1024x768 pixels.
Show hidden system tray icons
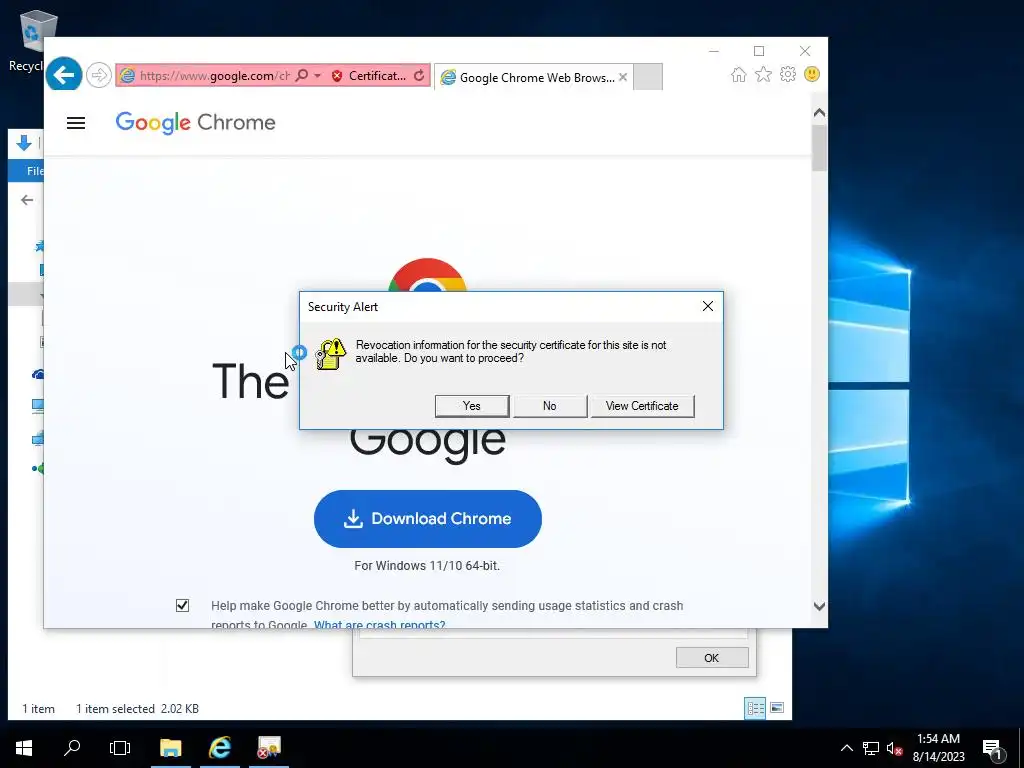point(846,748)
